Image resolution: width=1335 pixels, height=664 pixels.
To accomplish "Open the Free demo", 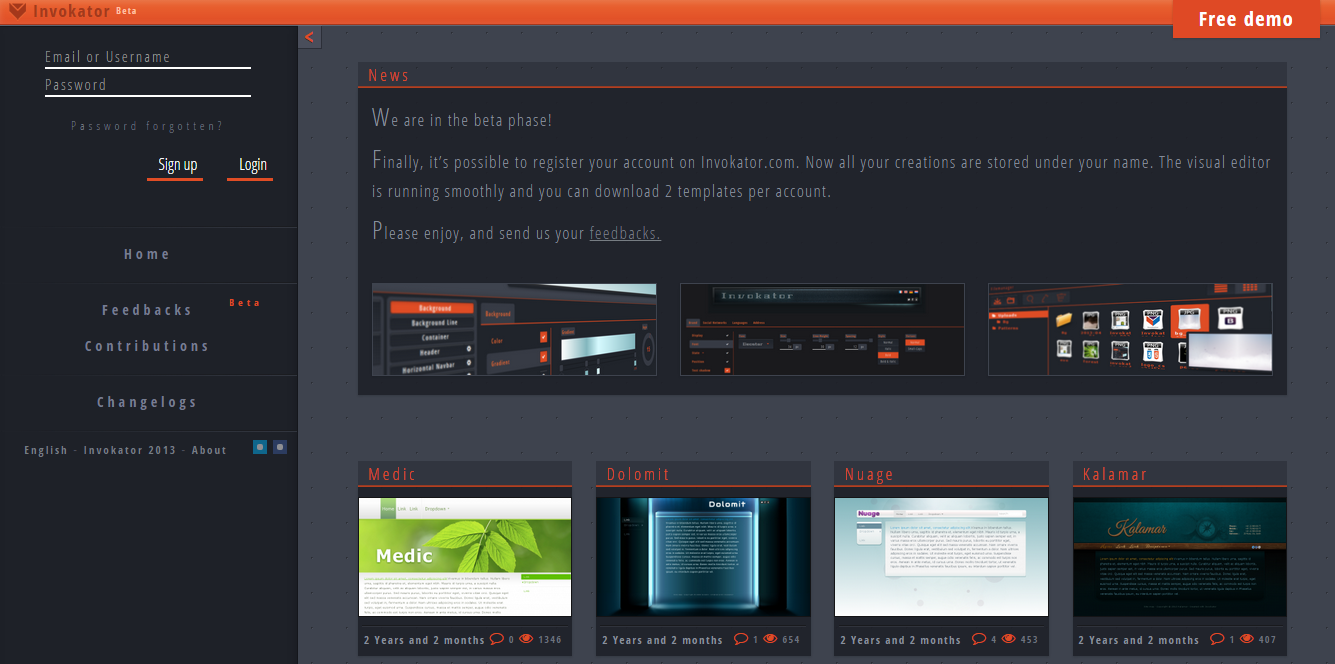I will click(1246, 19).
